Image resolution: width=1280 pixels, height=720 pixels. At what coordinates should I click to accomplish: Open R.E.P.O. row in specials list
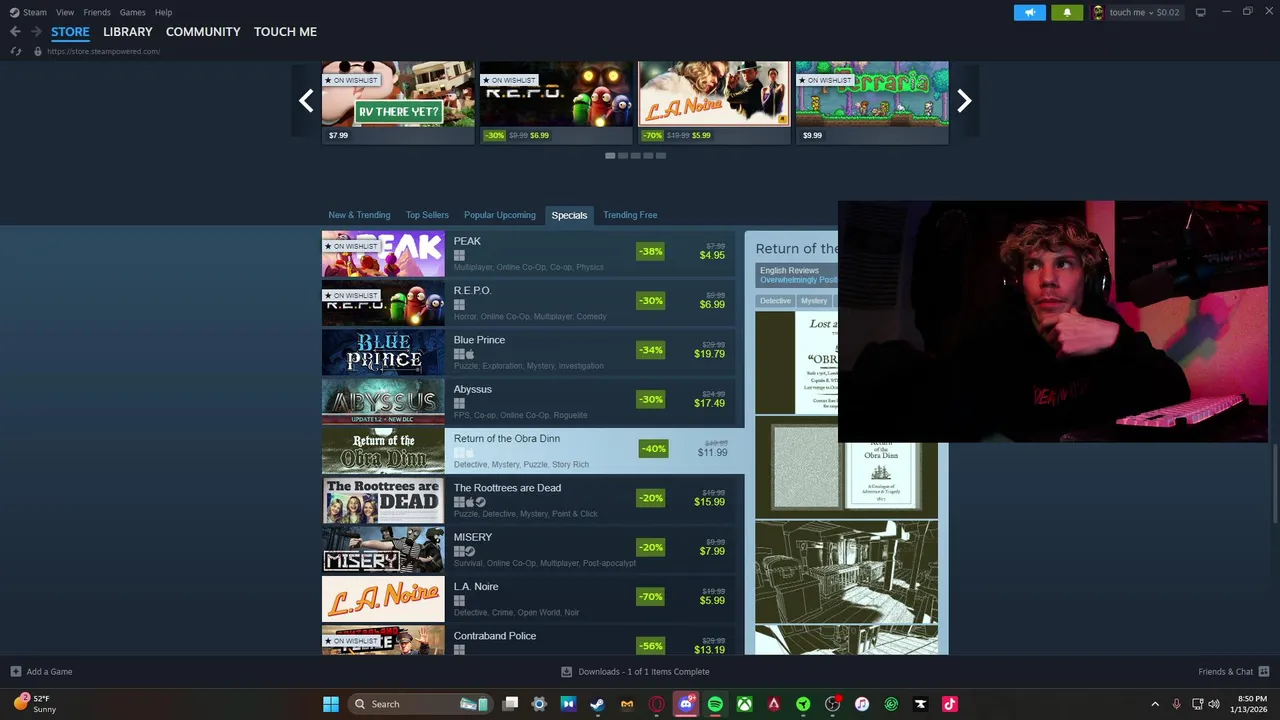pyautogui.click(x=528, y=303)
